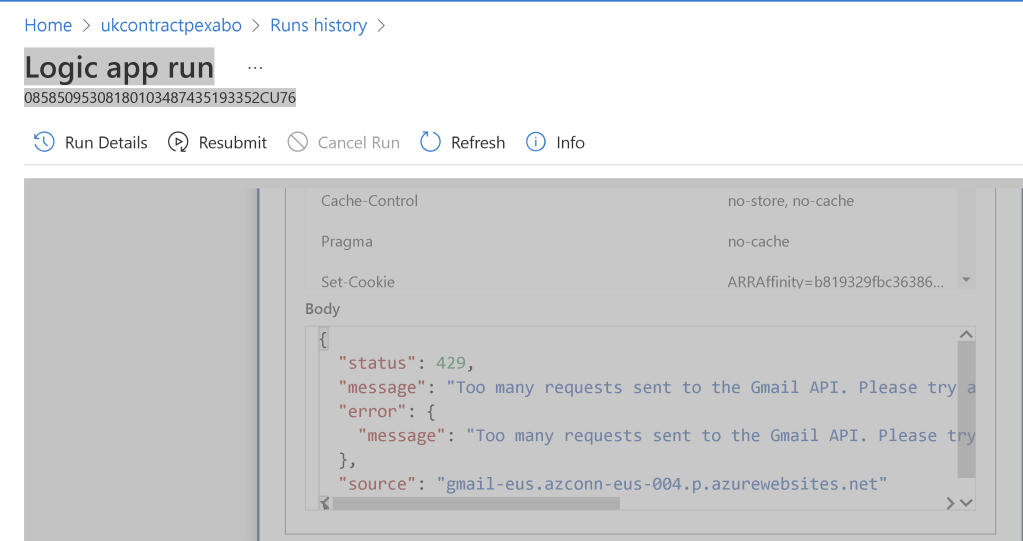Image resolution: width=1023 pixels, height=541 pixels.
Task: Click the Cancel Run label
Action: coord(359,142)
